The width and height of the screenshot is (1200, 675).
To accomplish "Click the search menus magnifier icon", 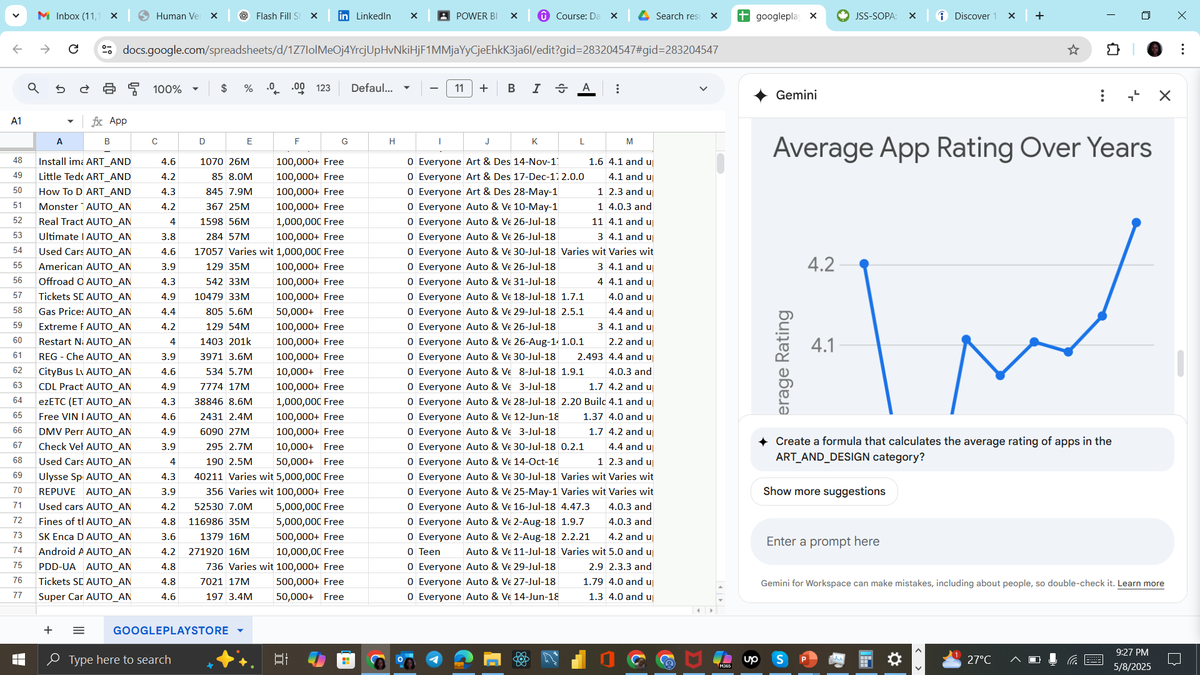I will click(x=34, y=89).
